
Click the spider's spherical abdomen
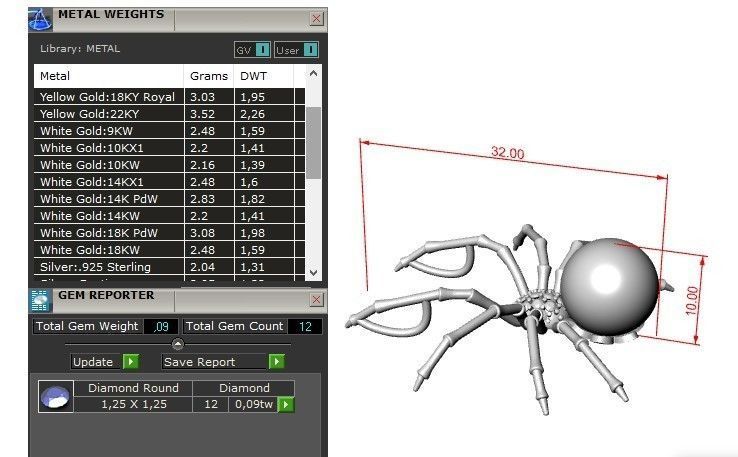(x=609, y=289)
